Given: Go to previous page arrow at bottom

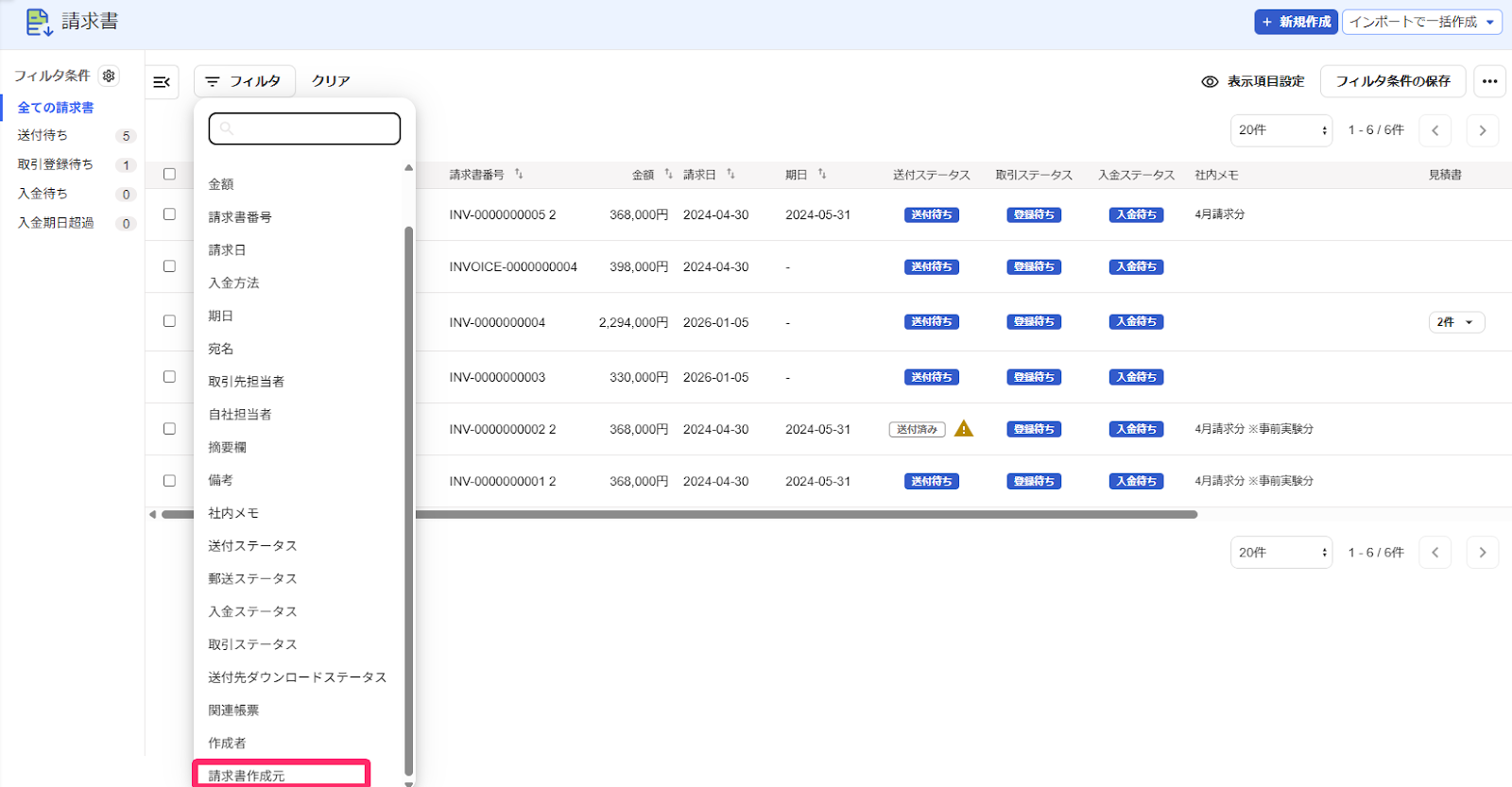Looking at the screenshot, I should click(1435, 553).
